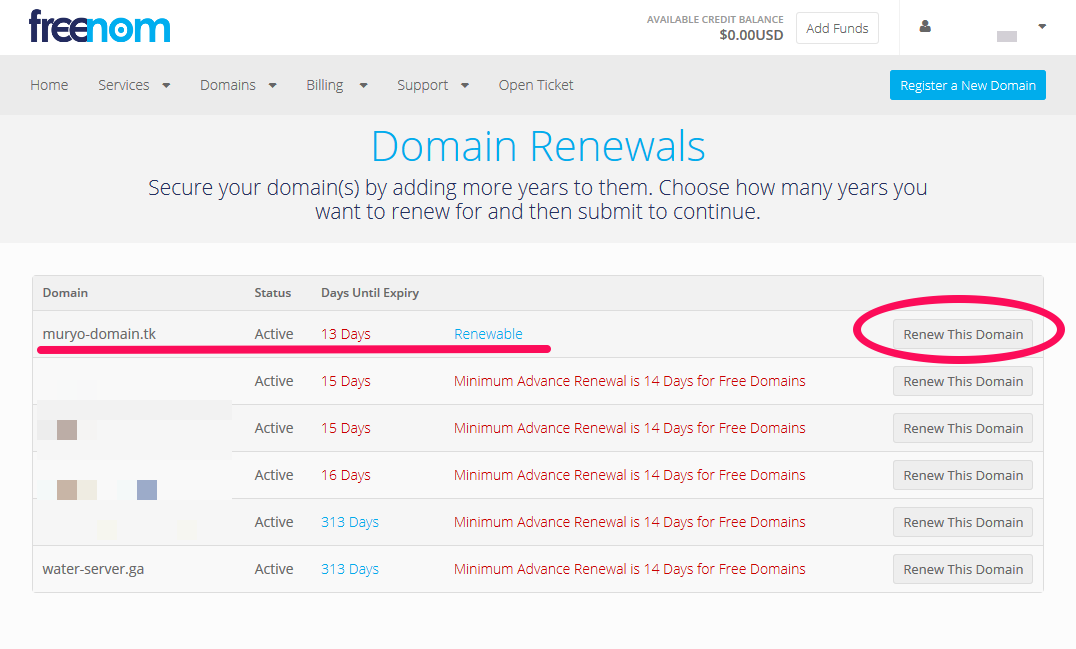Select water-server.ga domain name
Image resolution: width=1076 pixels, height=649 pixels.
pos(93,569)
